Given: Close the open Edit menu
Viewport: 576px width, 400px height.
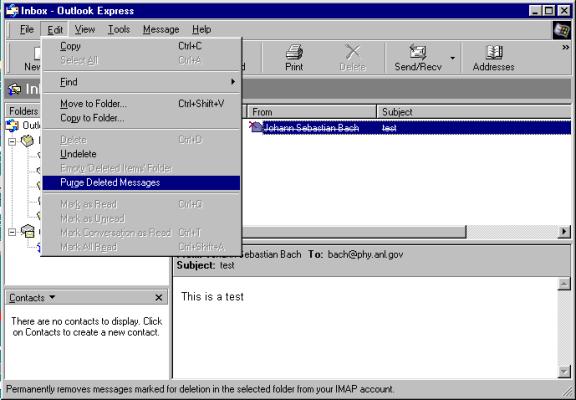Looking at the screenshot, I should [x=55, y=29].
